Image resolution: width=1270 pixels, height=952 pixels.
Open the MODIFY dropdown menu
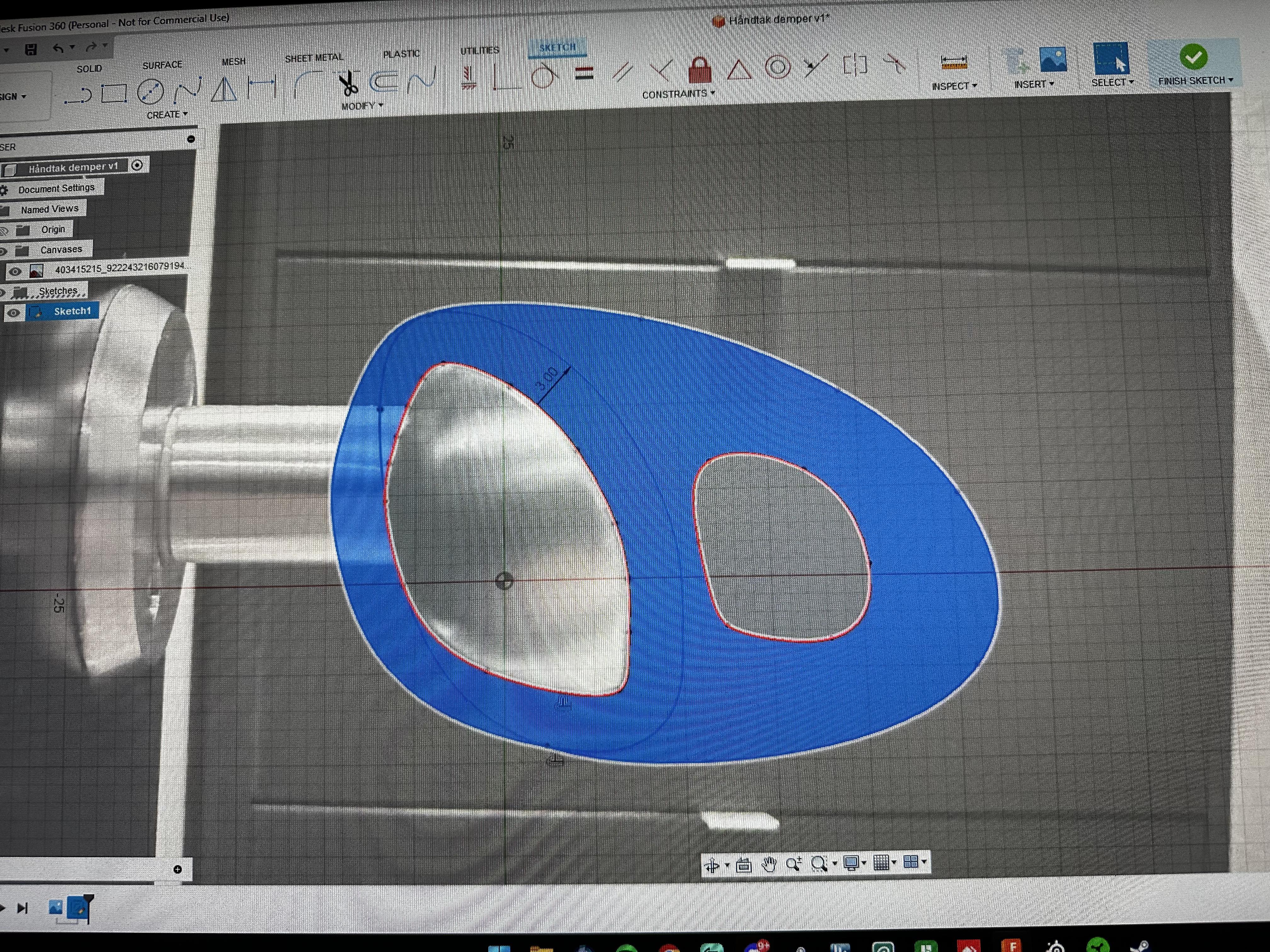tap(362, 106)
